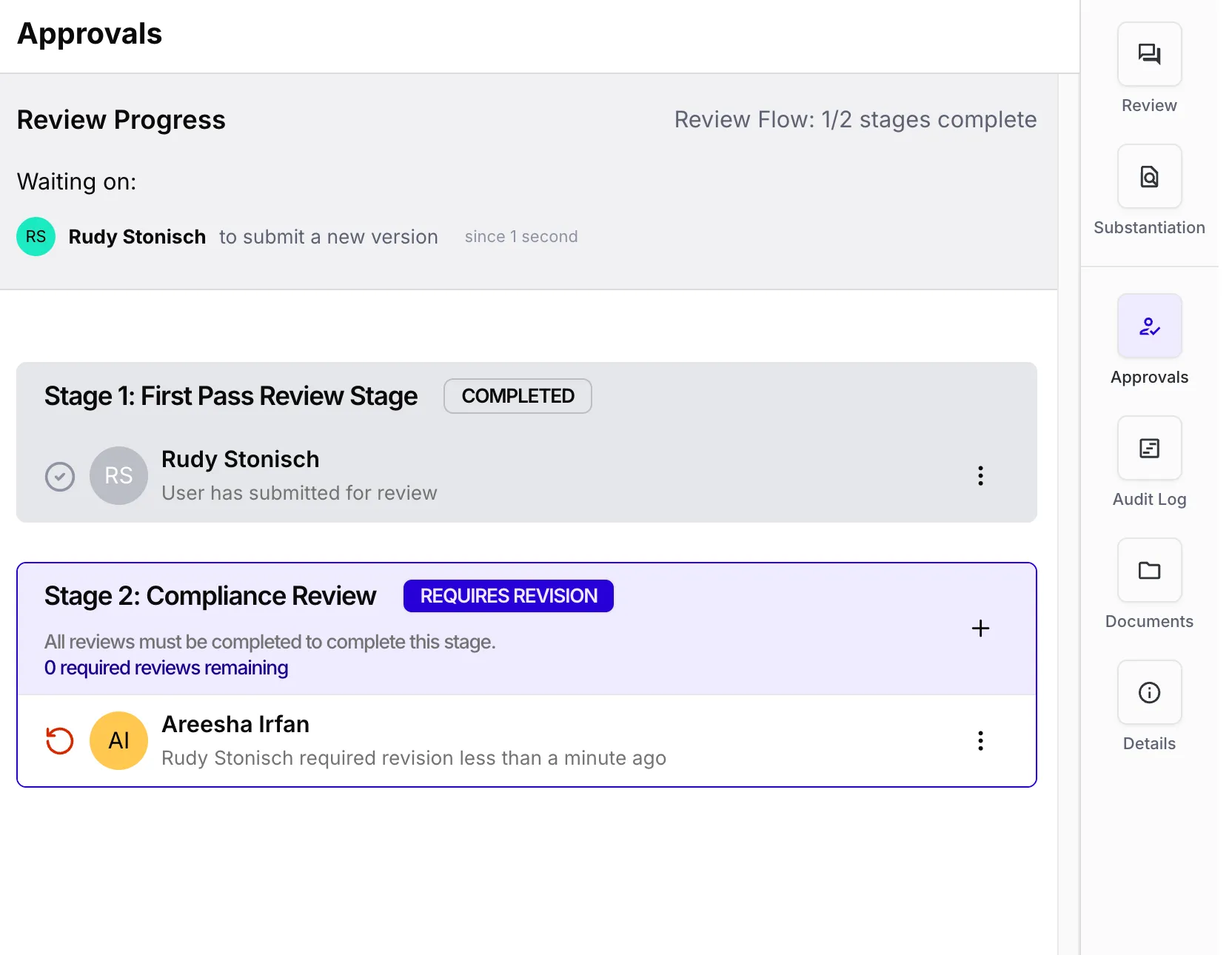Show the Details info icon
The width and height of the screenshot is (1232, 955).
pyautogui.click(x=1149, y=692)
